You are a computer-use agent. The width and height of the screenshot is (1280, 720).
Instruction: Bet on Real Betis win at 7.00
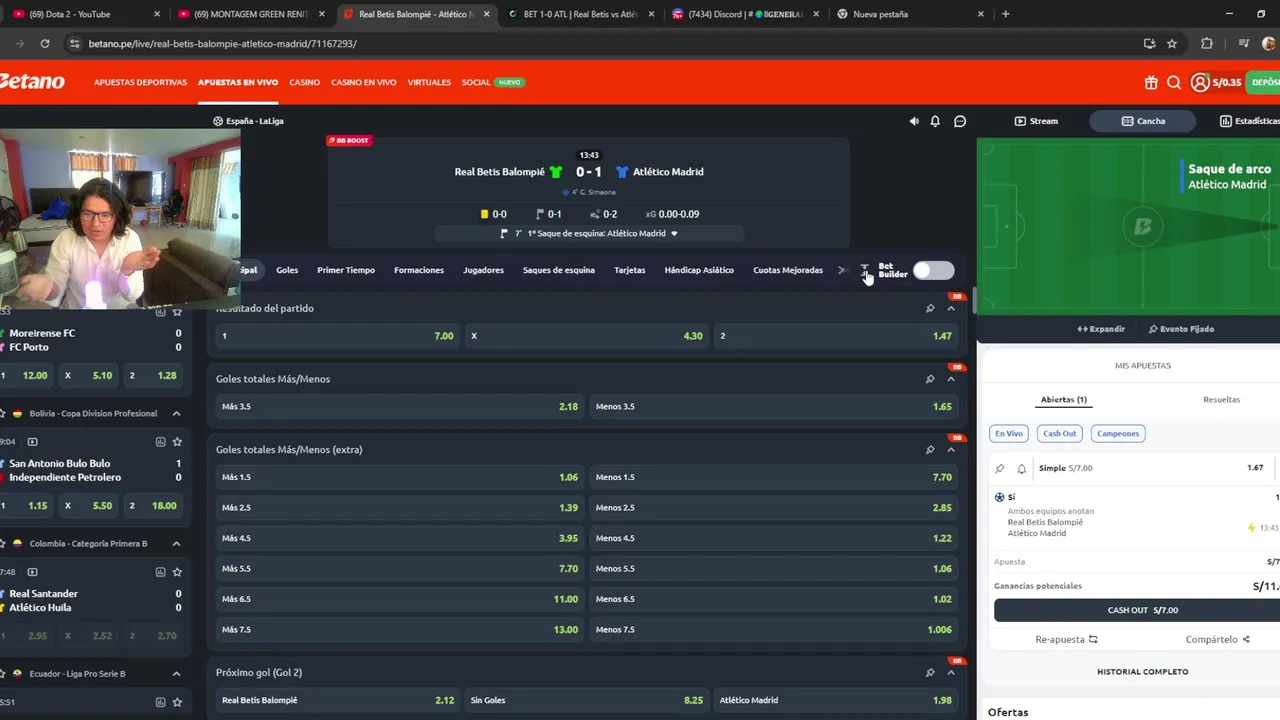click(338, 336)
